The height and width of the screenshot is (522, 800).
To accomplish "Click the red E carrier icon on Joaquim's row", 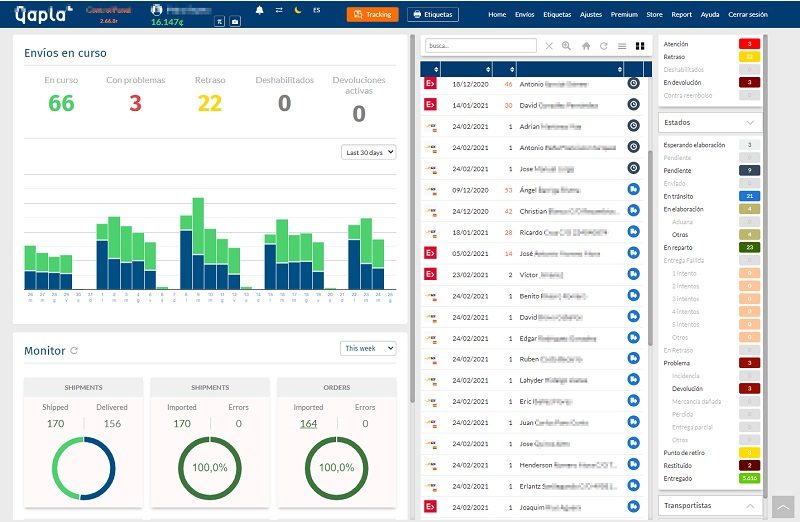I will tap(431, 507).
